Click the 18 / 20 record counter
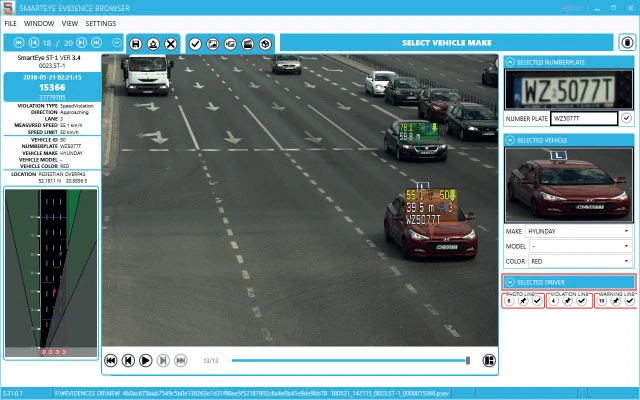The width and height of the screenshot is (640, 400). point(58,43)
